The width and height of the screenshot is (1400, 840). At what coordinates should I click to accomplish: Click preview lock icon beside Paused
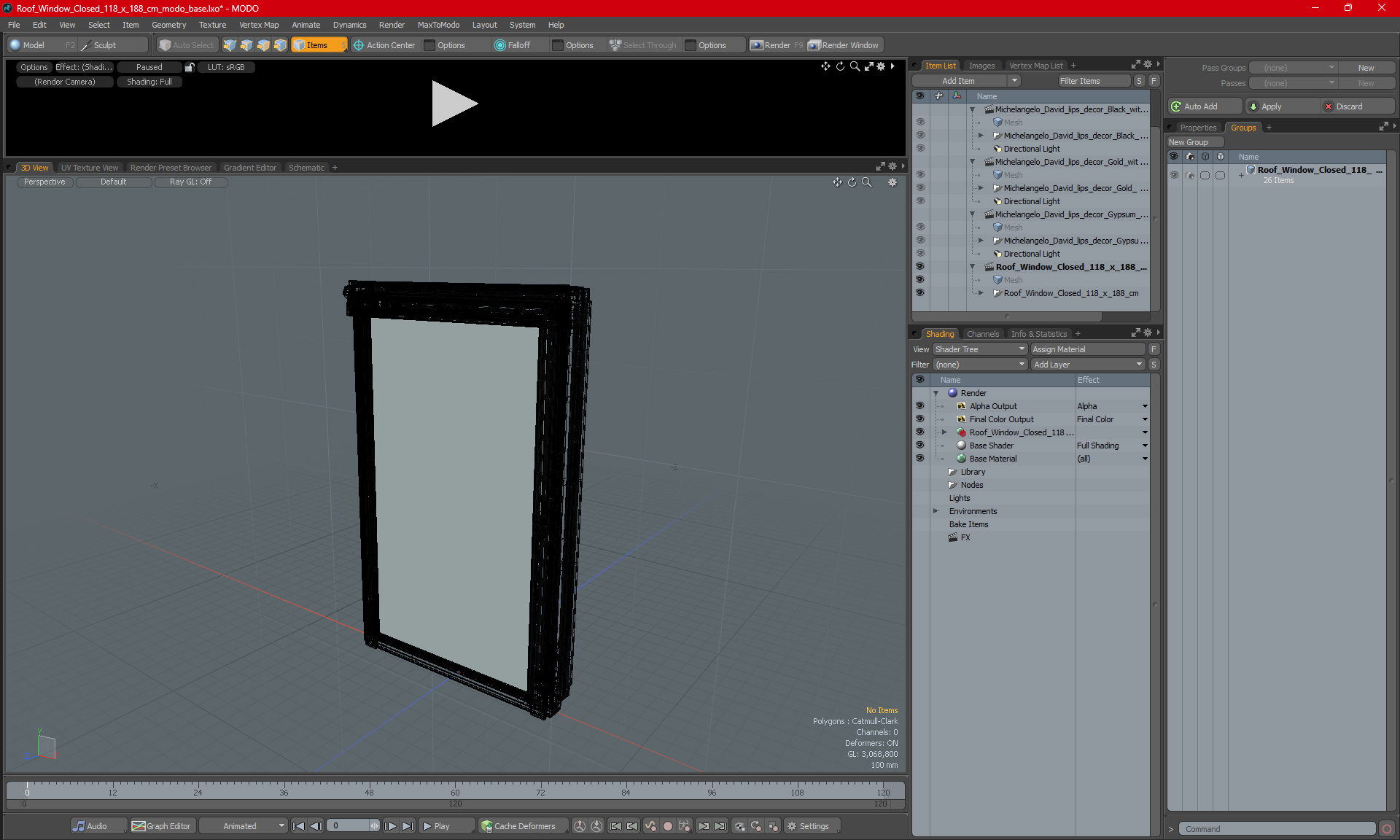(190, 67)
